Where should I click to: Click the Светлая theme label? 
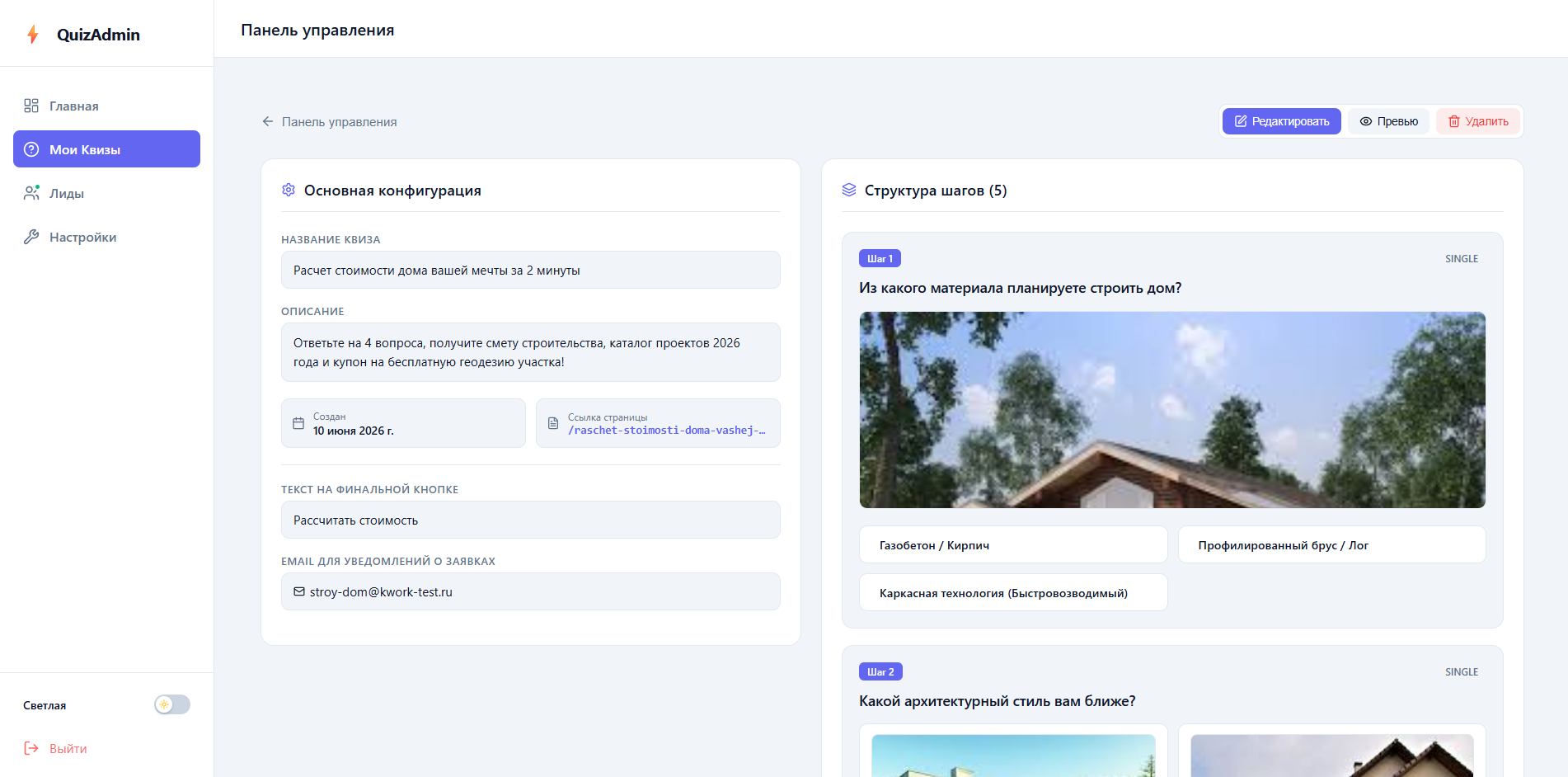pyautogui.click(x=45, y=705)
